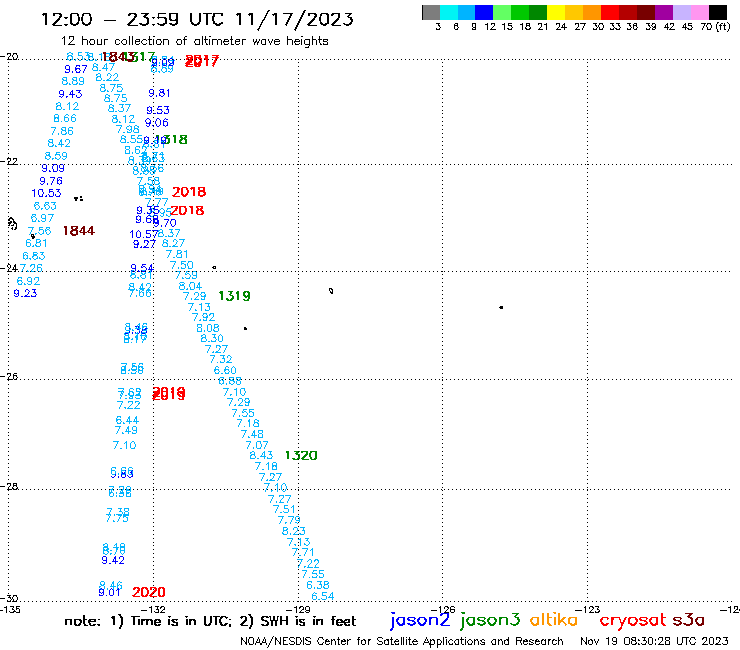Click the jason3 time stamp '1320'
The image size is (740, 650).
click(301, 456)
